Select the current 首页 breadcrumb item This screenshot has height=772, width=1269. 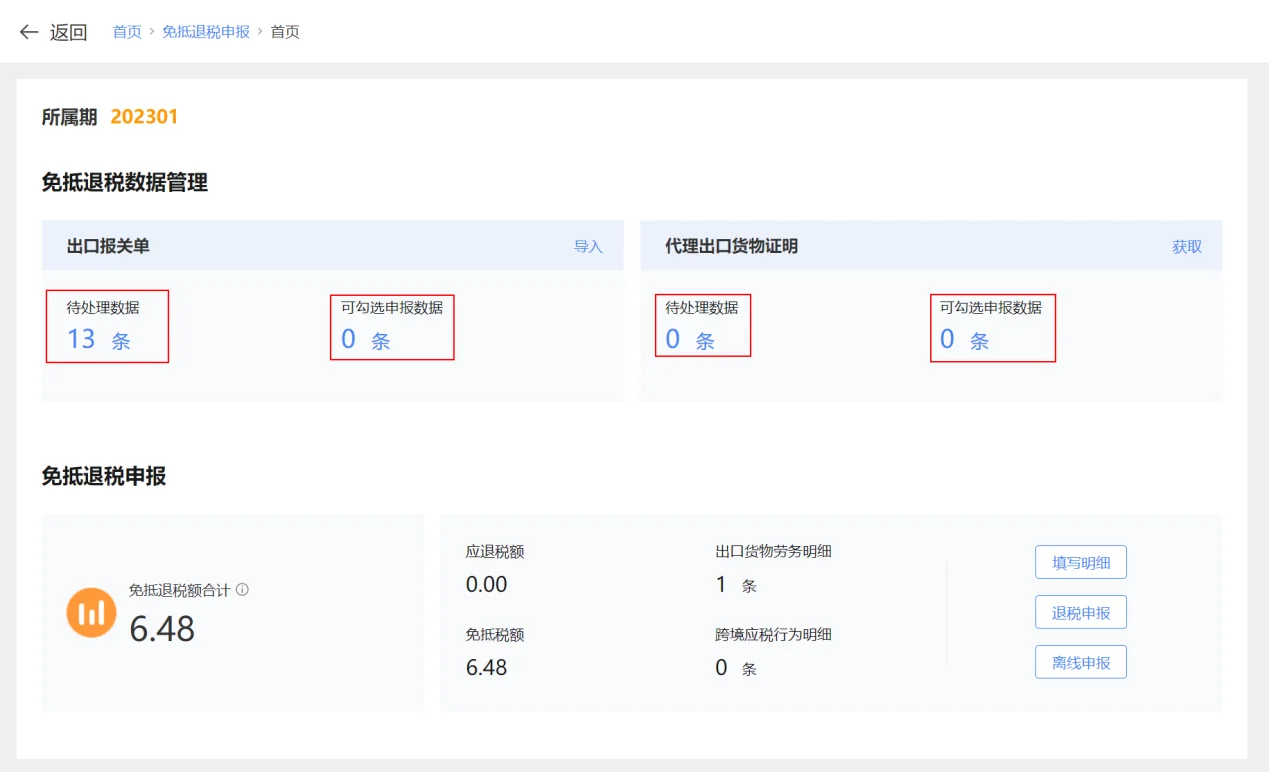(284, 31)
